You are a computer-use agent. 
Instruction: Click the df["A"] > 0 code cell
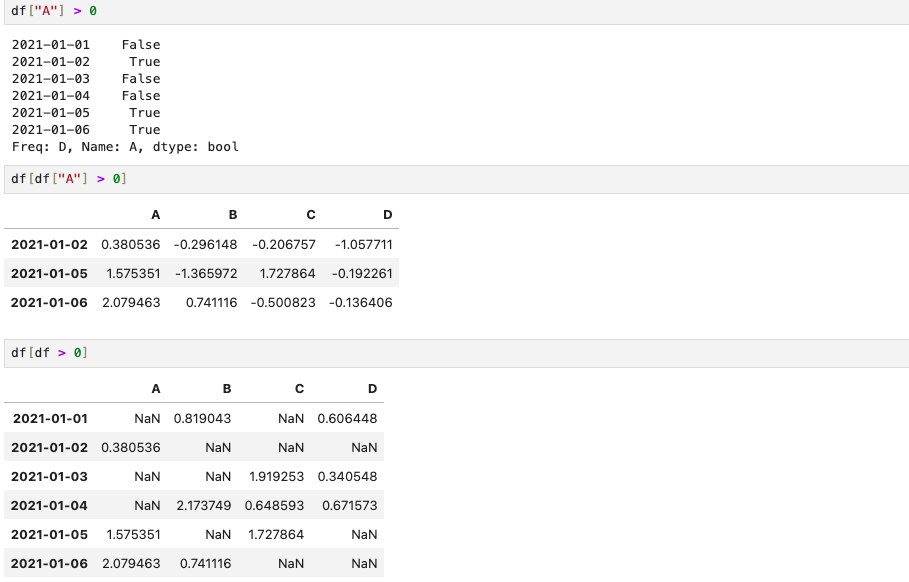click(456, 12)
